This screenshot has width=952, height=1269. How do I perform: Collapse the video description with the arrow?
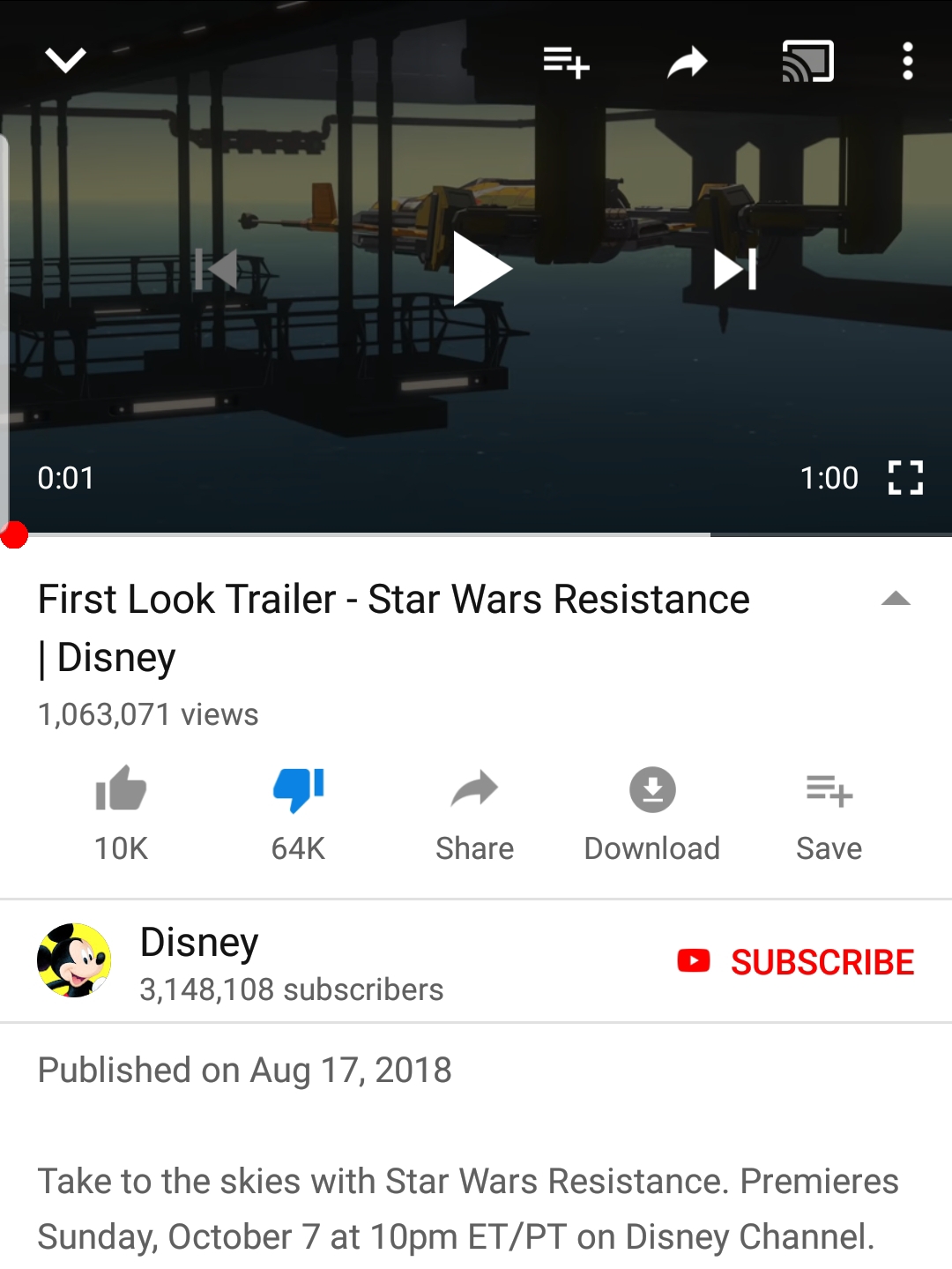coord(896,599)
